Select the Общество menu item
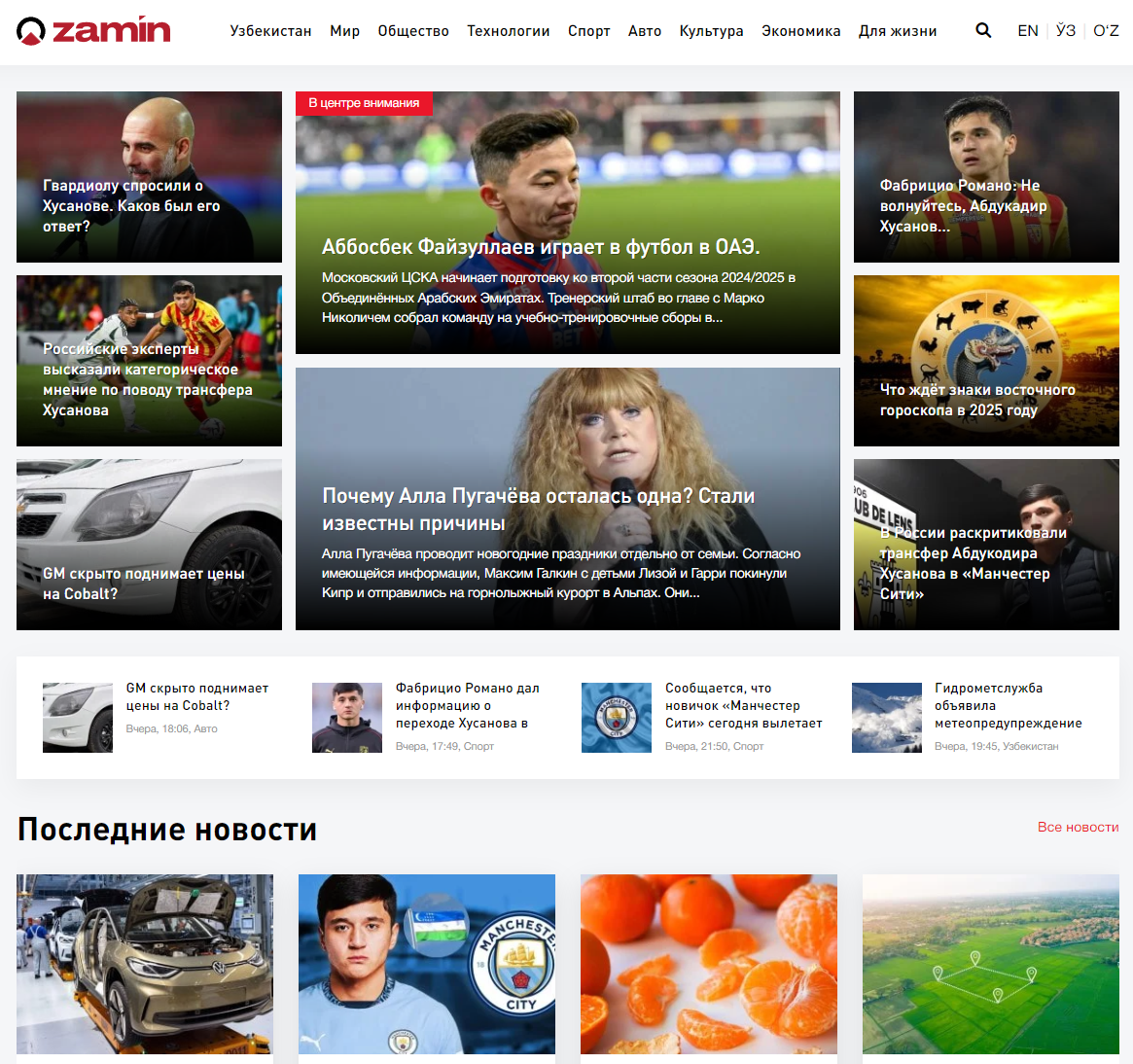This screenshot has height=1064, width=1133. point(413,31)
